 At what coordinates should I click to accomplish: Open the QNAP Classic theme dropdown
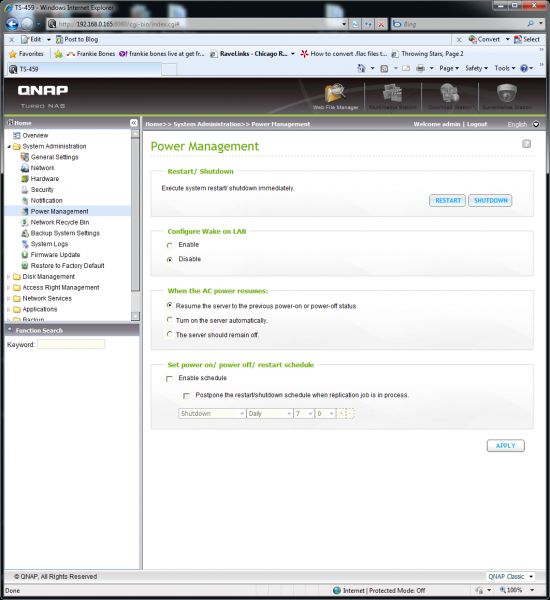[x=511, y=577]
